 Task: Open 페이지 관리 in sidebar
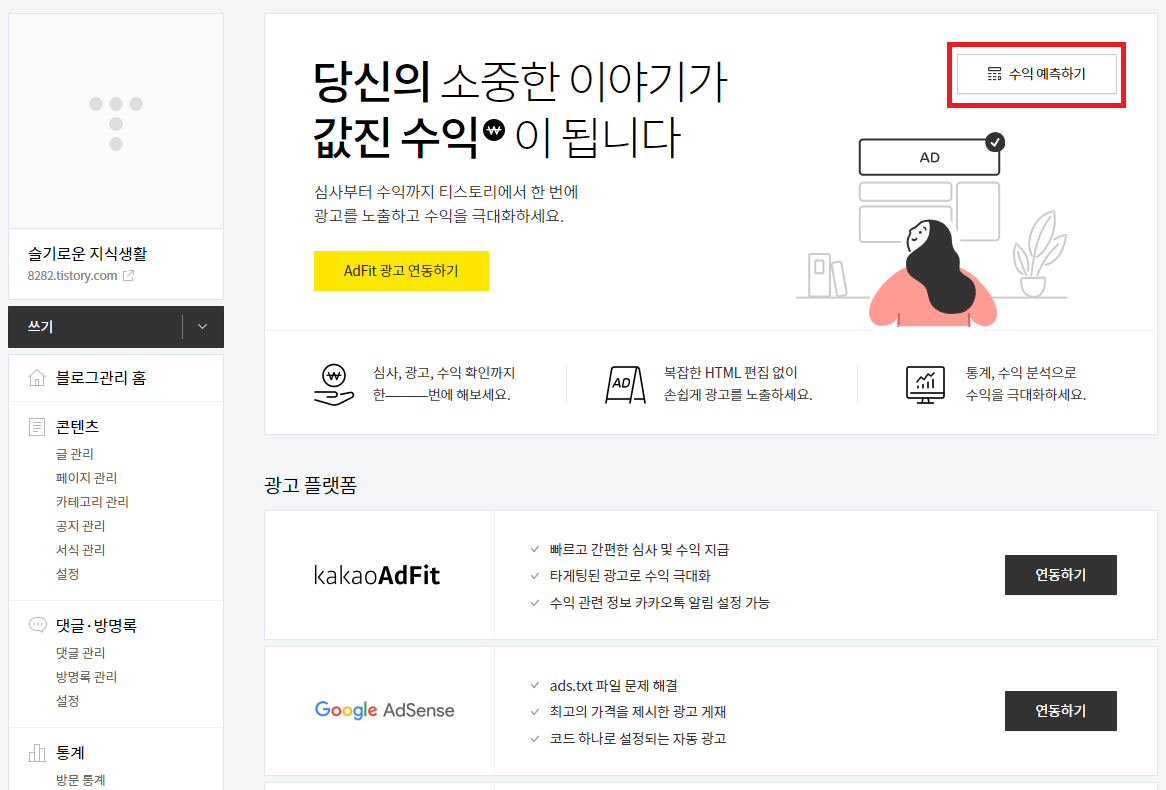[86, 478]
